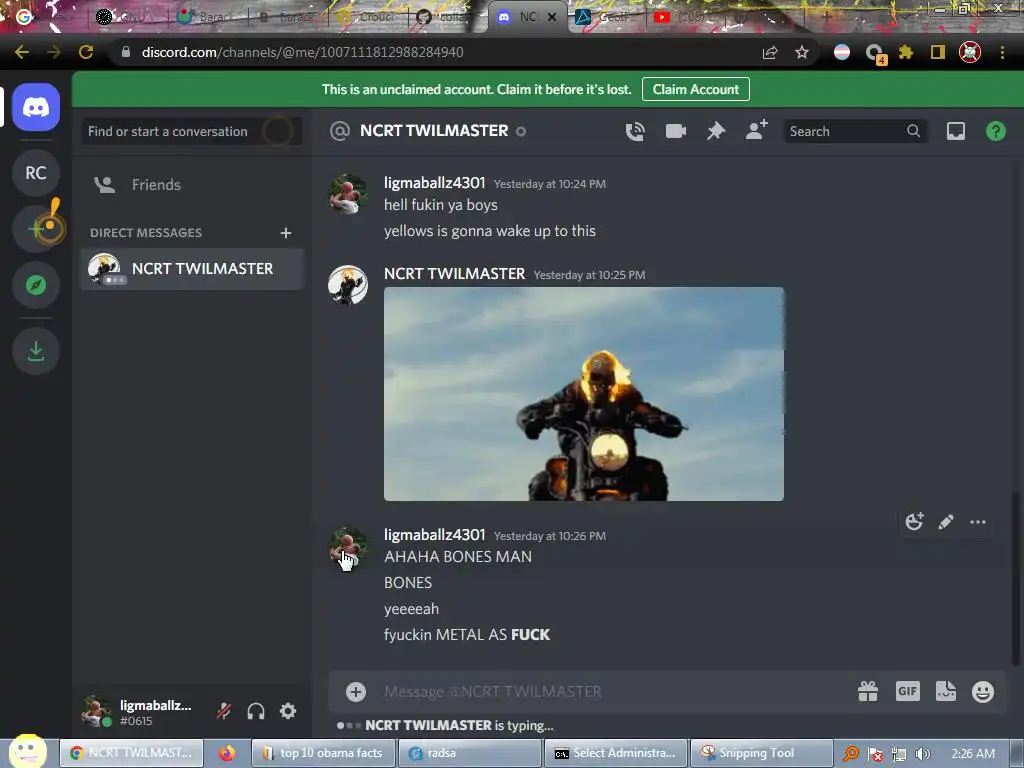Click browser back arrow
Image resolution: width=1024 pixels, height=768 pixels.
point(22,52)
